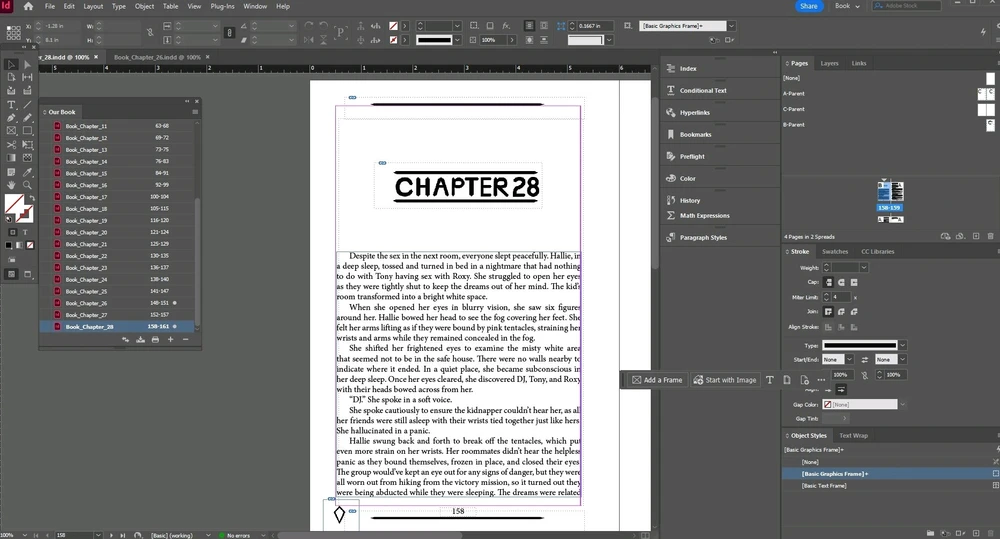Select Book_Chapter_26 in the Our Book list
This screenshot has width=1000, height=539.
pos(86,303)
